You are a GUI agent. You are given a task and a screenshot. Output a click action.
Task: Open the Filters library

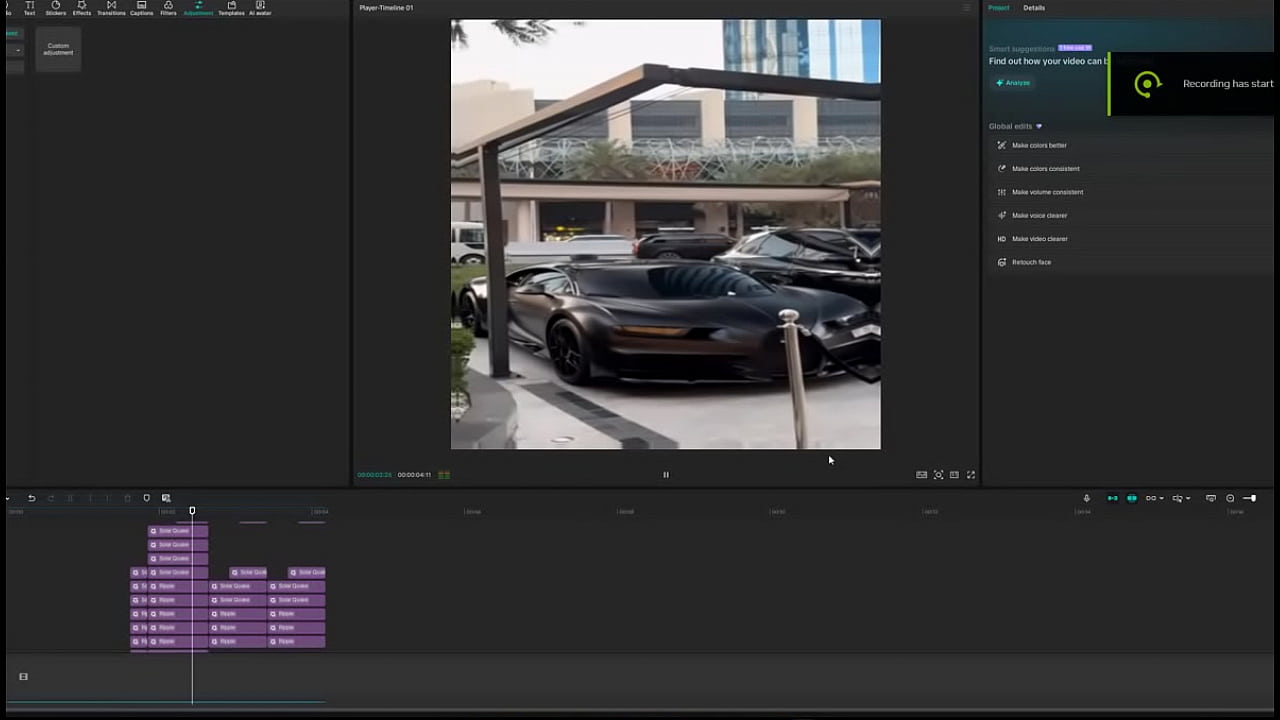[x=168, y=8]
